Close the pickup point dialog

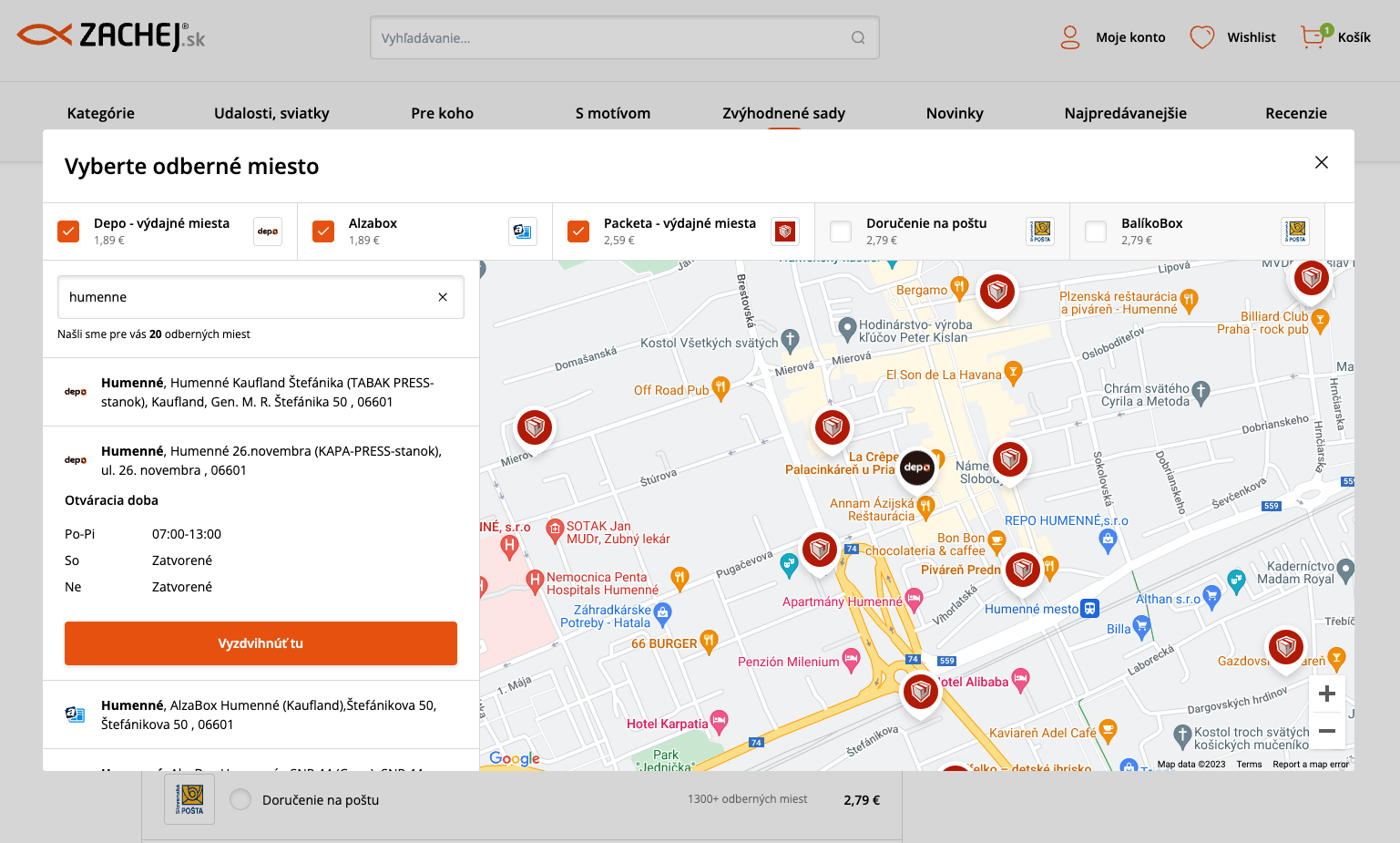[1322, 162]
